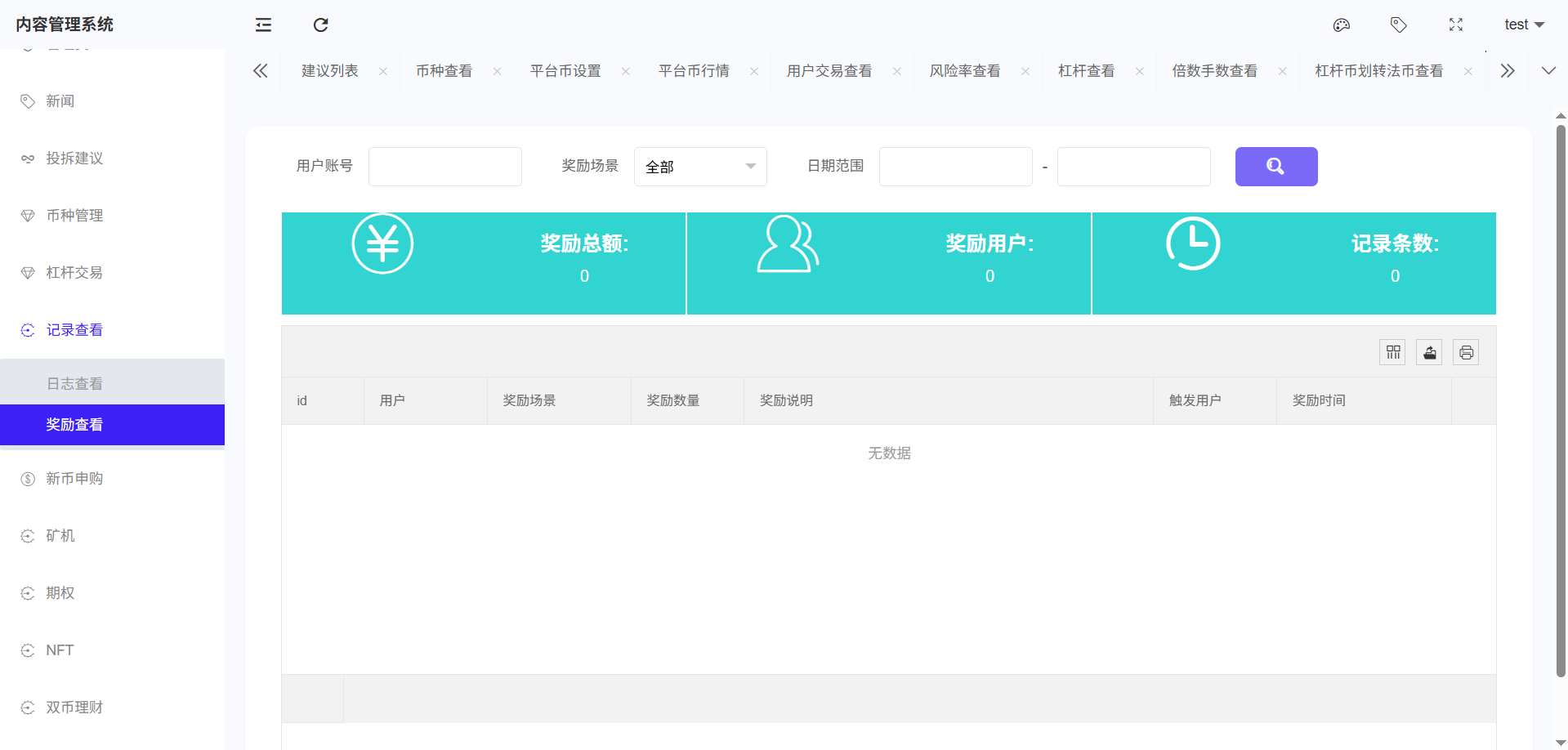Open the 奖励场景 dropdown
This screenshot has width=1568, height=750.
700,167
